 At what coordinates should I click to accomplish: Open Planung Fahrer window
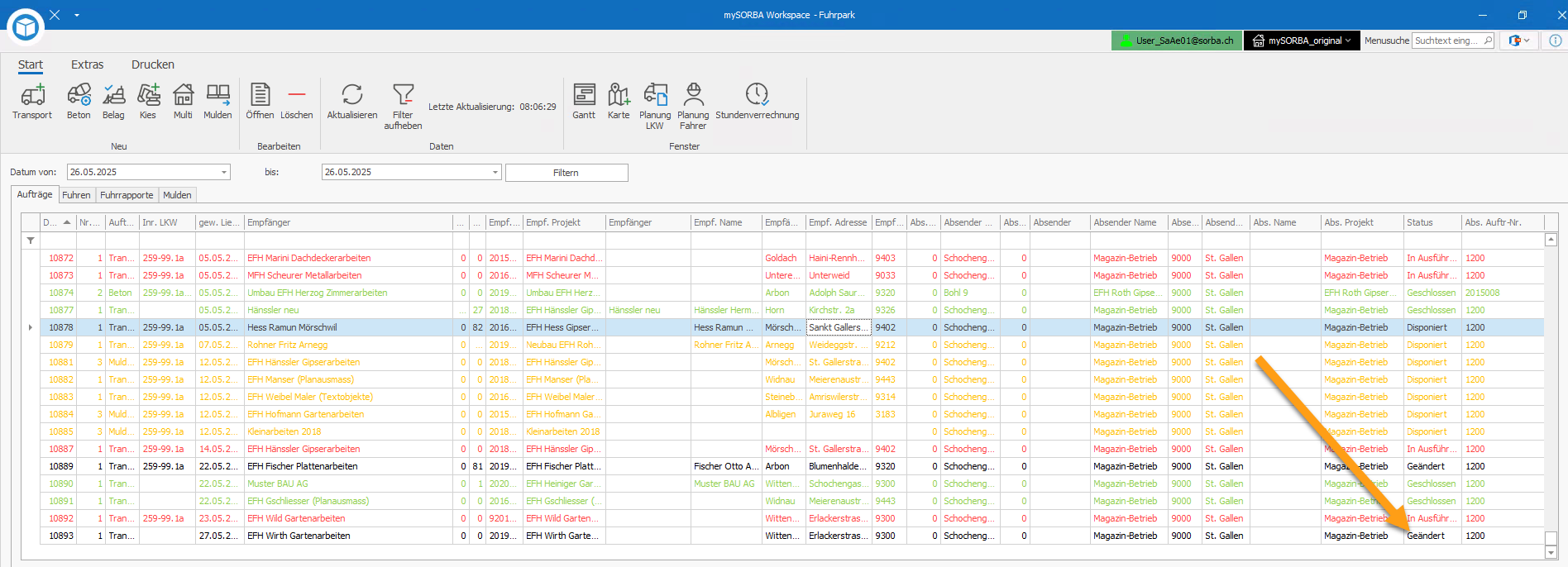click(693, 107)
